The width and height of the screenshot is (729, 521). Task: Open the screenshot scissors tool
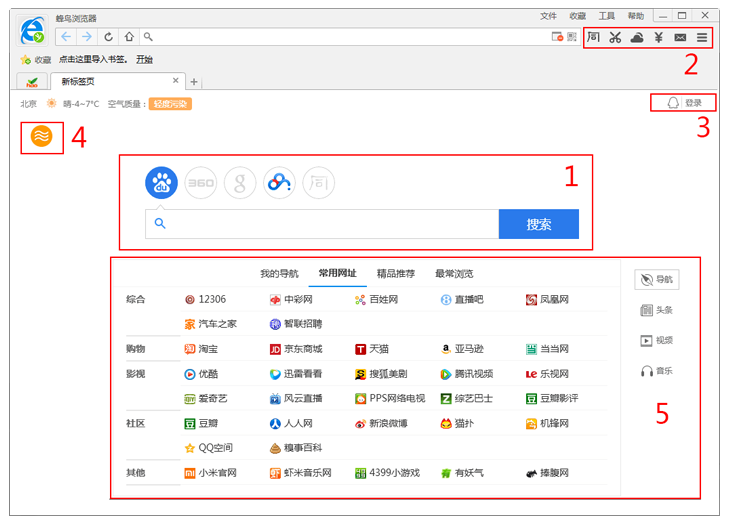[x=615, y=37]
